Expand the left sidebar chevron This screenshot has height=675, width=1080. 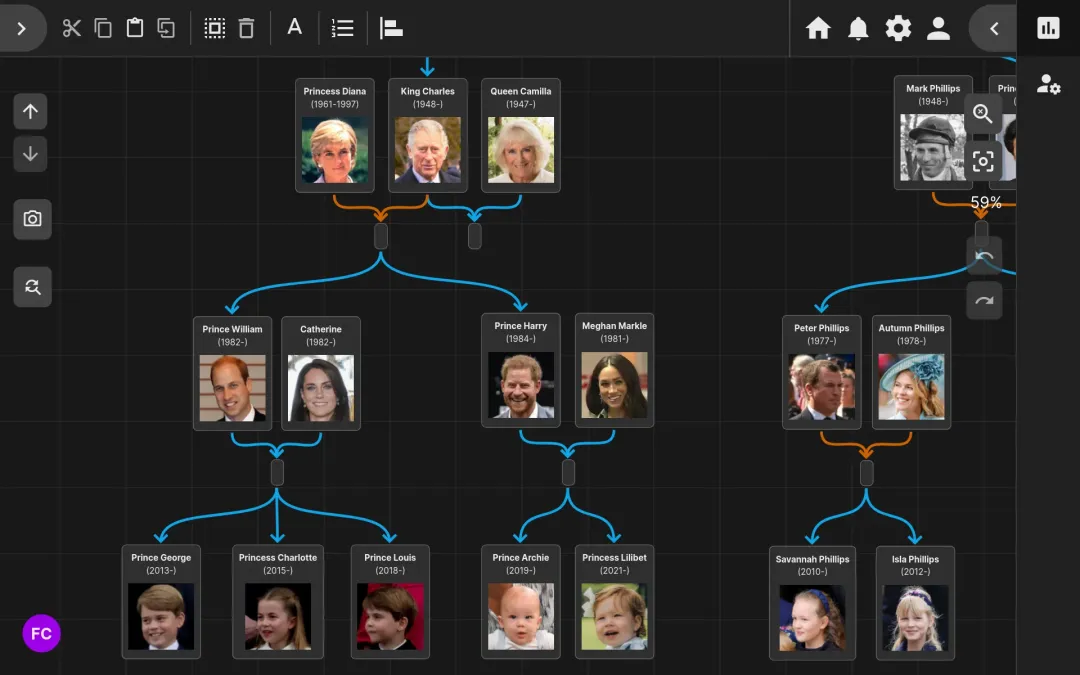(21, 28)
